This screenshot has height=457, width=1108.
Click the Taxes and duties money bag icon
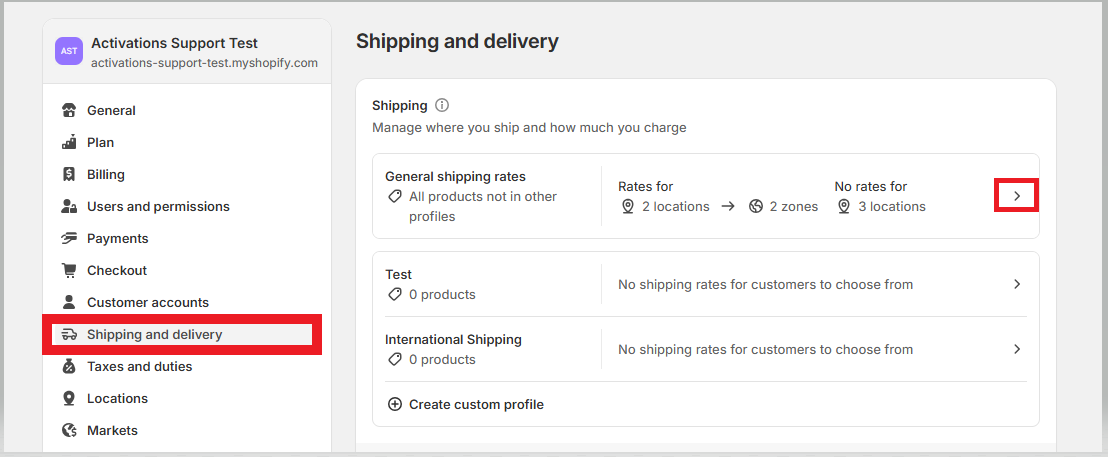coord(69,367)
